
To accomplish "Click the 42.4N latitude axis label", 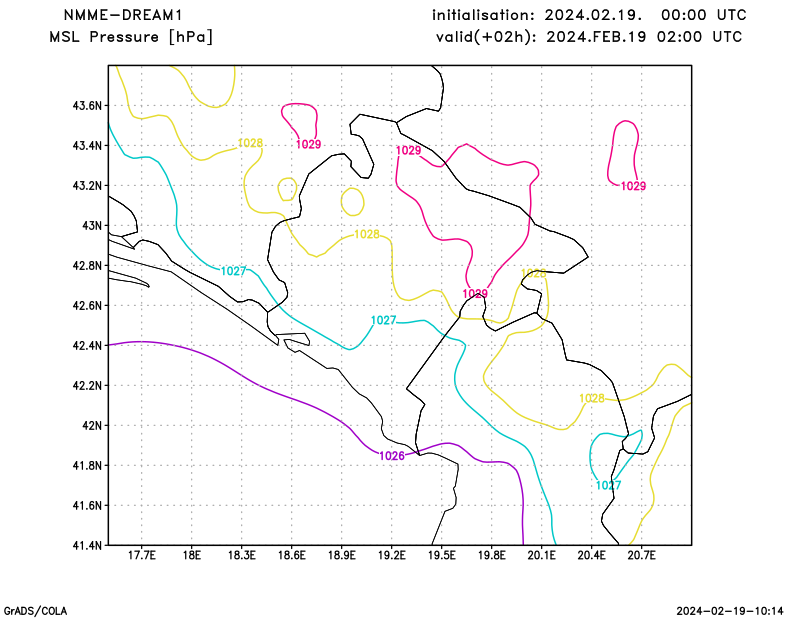I will tap(87, 345).
